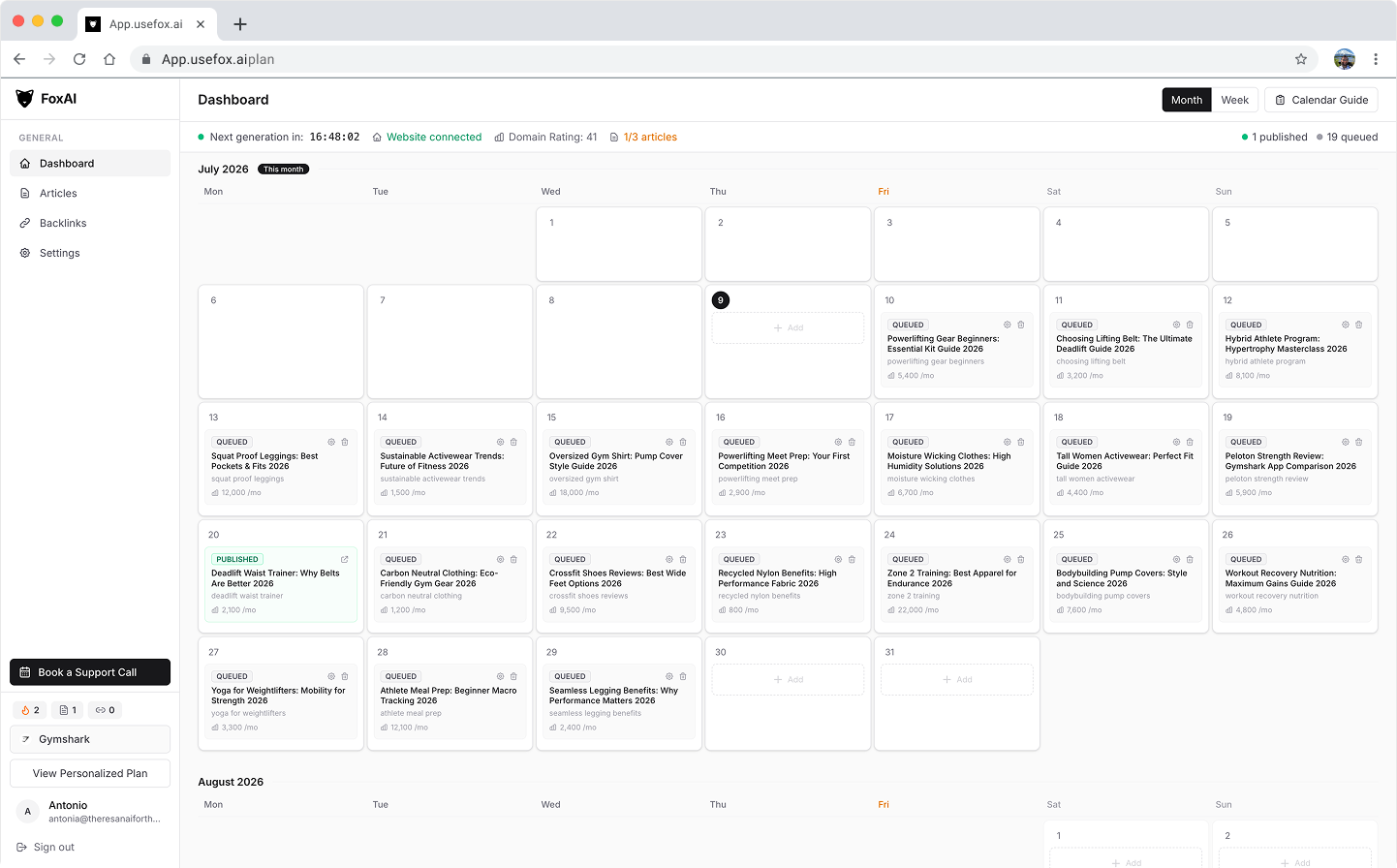Bookmark this page with star icon
Viewport: 1397px width, 868px height.
[x=1301, y=59]
